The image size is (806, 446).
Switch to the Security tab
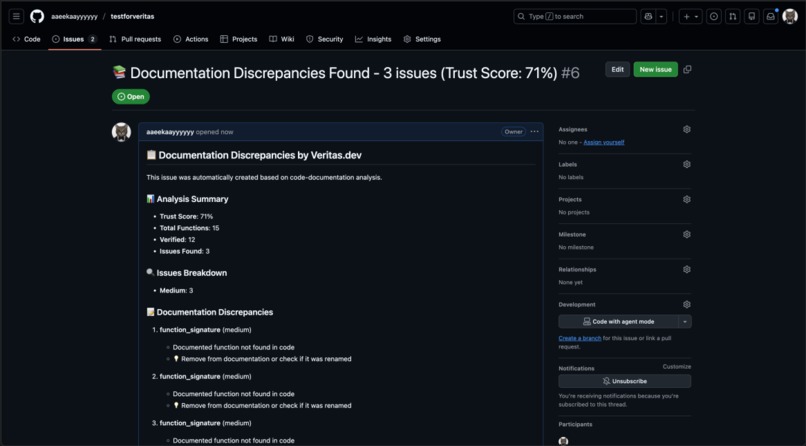click(324, 39)
